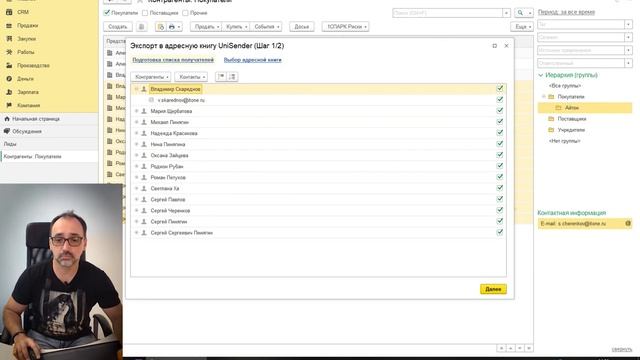Click the Период: за все время link

pos(566,12)
